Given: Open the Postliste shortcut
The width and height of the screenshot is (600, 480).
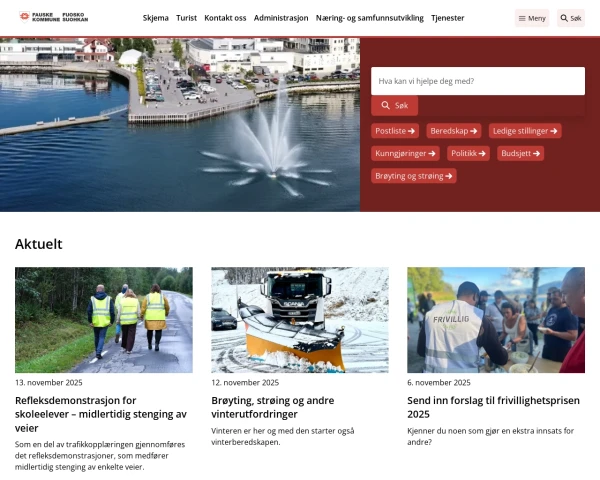Looking at the screenshot, I should click(x=395, y=131).
